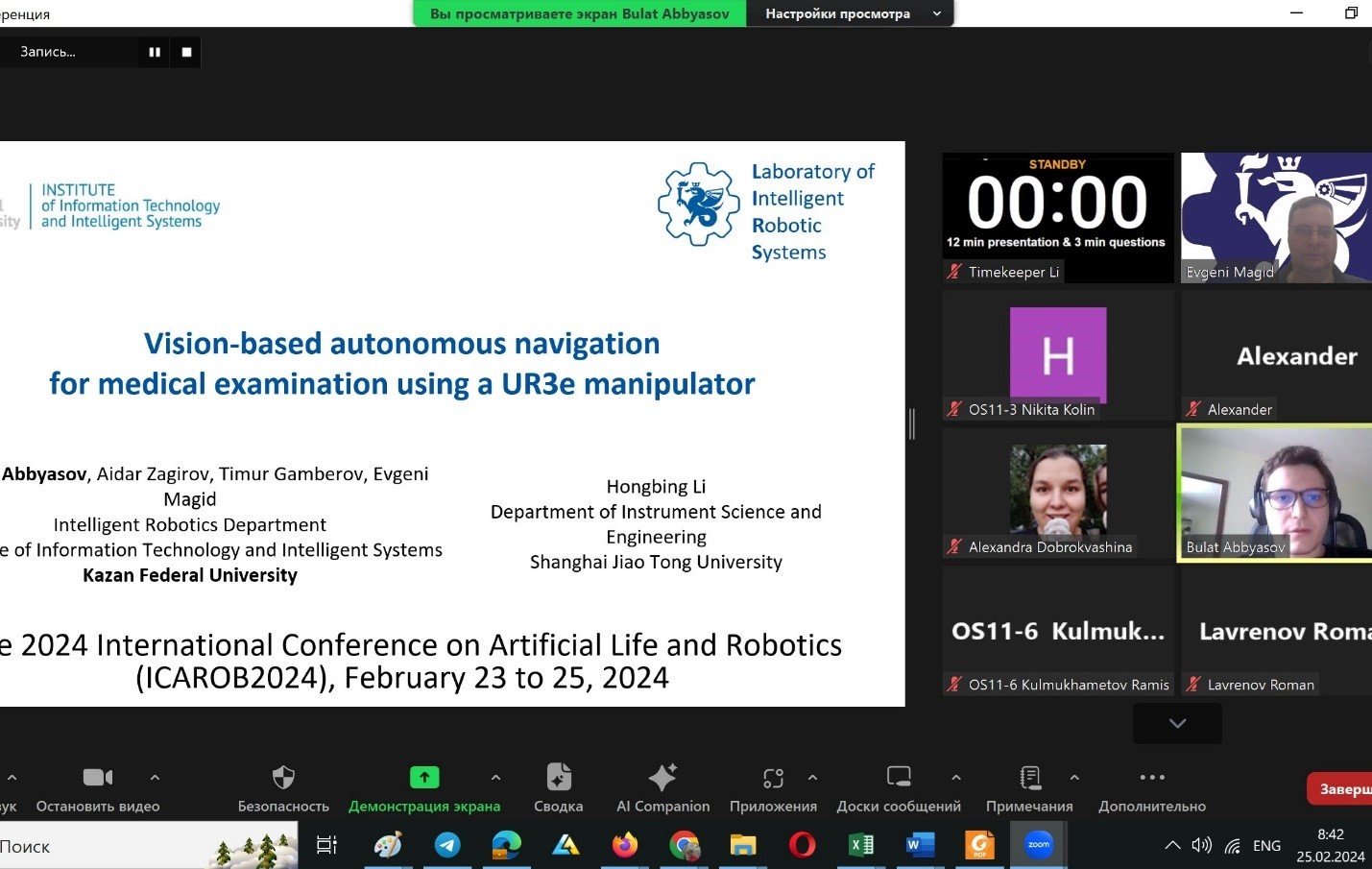Image resolution: width=1372 pixels, height=869 pixels.
Task: Pause the recording with the pause button
Action: pyautogui.click(x=154, y=52)
